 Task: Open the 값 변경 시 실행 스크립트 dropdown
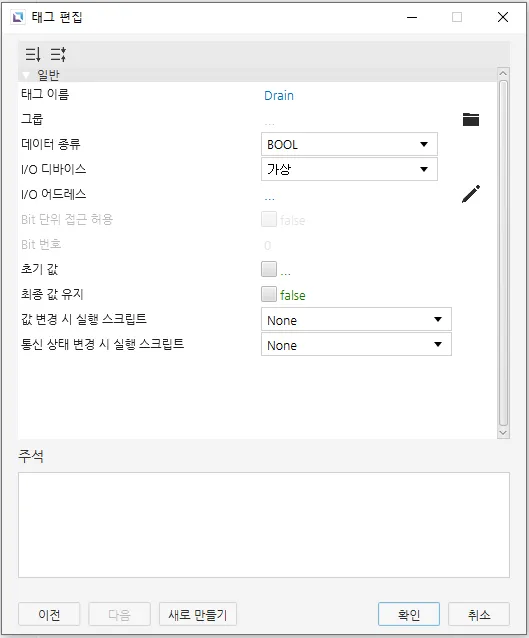click(356, 319)
